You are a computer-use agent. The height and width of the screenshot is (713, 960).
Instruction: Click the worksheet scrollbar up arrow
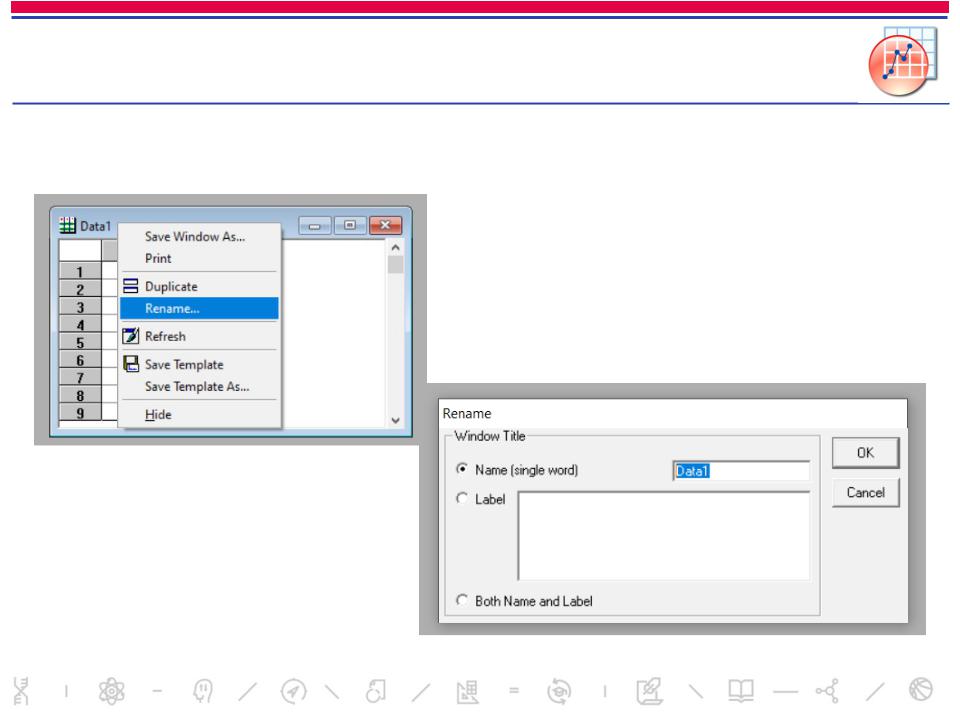(396, 247)
